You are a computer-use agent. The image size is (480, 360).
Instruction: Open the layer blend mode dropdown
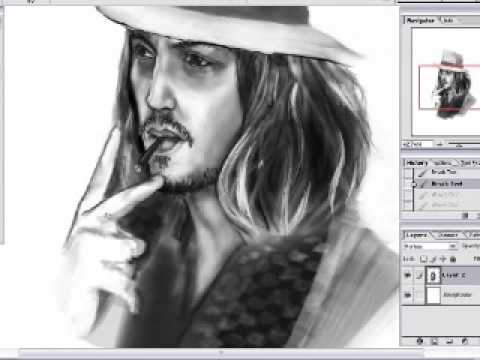point(430,247)
